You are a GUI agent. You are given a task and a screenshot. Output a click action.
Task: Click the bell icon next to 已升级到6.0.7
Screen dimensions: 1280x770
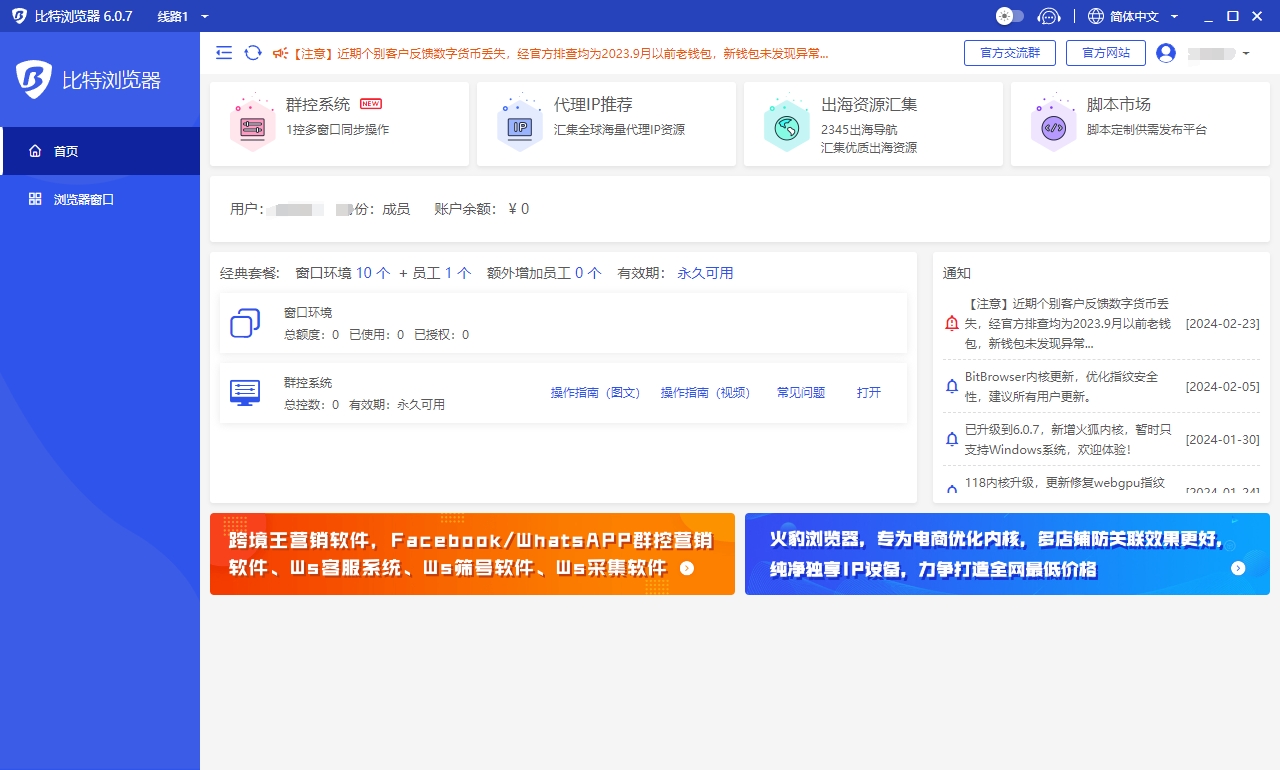(952, 439)
